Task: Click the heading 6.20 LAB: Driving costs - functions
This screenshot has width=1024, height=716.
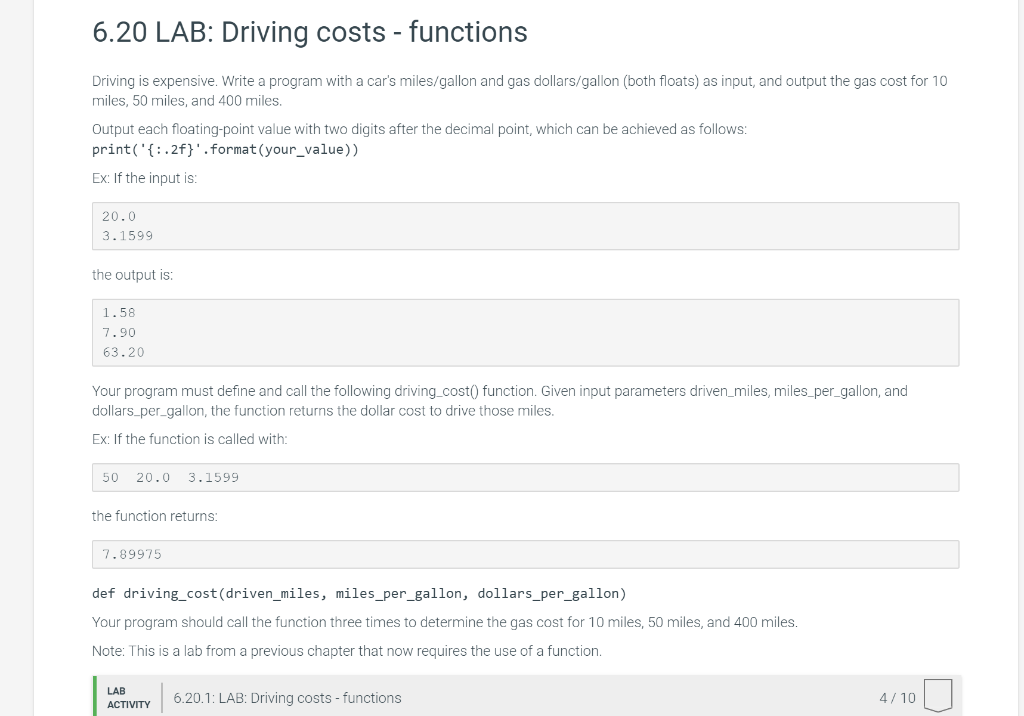Action: coord(310,32)
